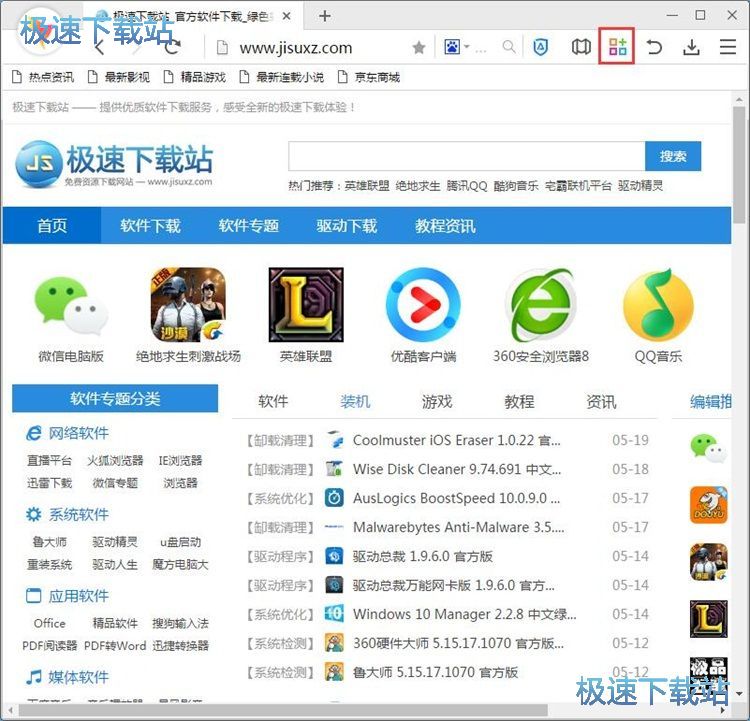
Task: Click hot recommendation 英雄联盟
Action: (367, 186)
